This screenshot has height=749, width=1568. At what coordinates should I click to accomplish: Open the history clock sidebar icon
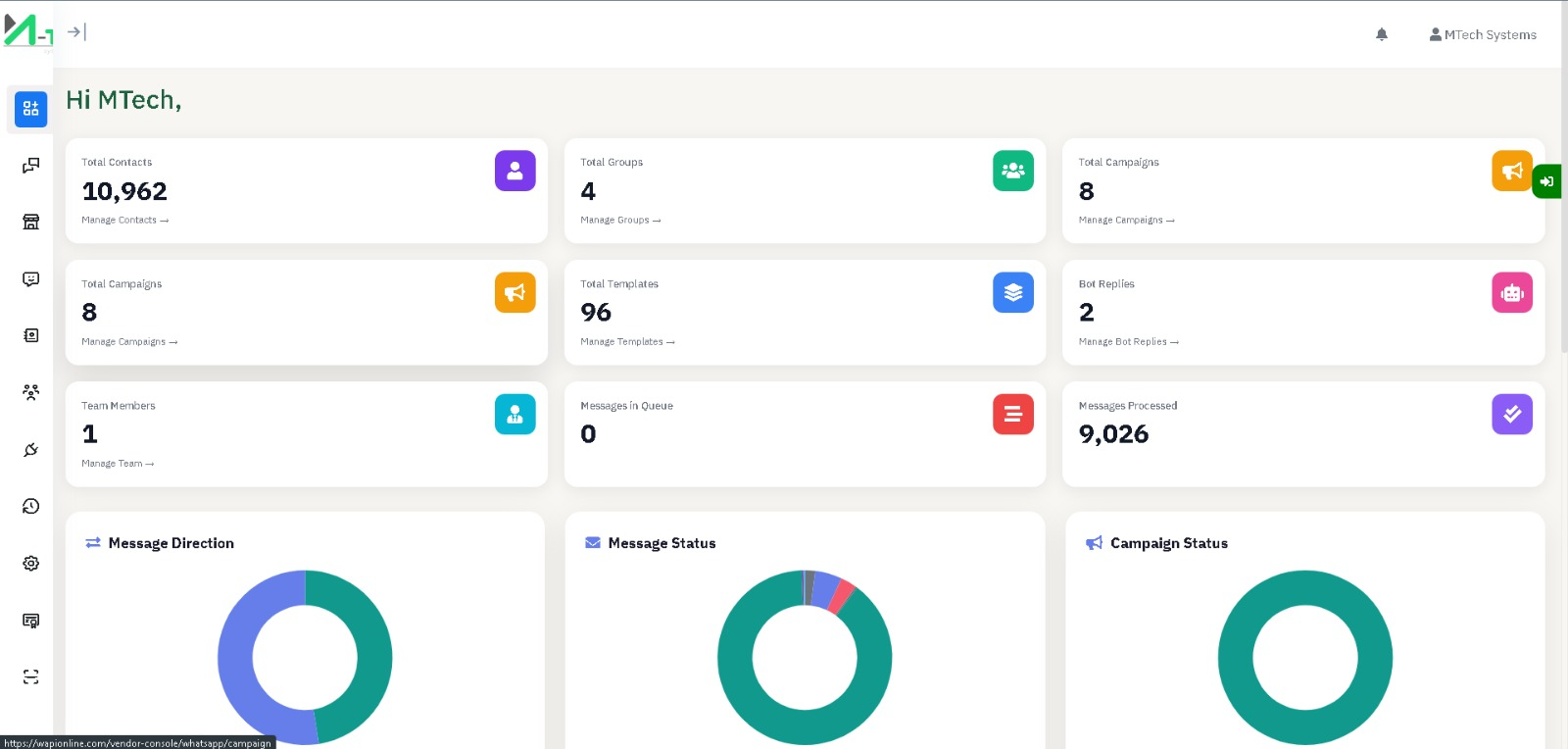tap(30, 506)
